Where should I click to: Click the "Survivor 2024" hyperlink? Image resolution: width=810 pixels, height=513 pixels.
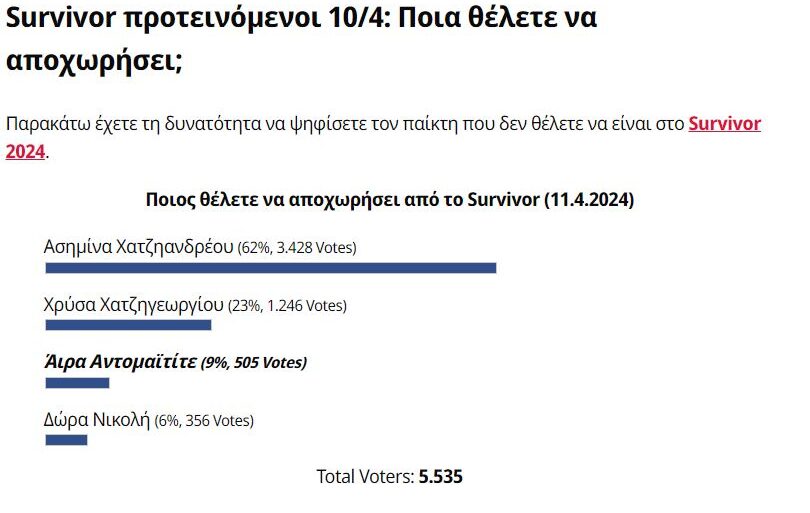click(x=724, y=125)
